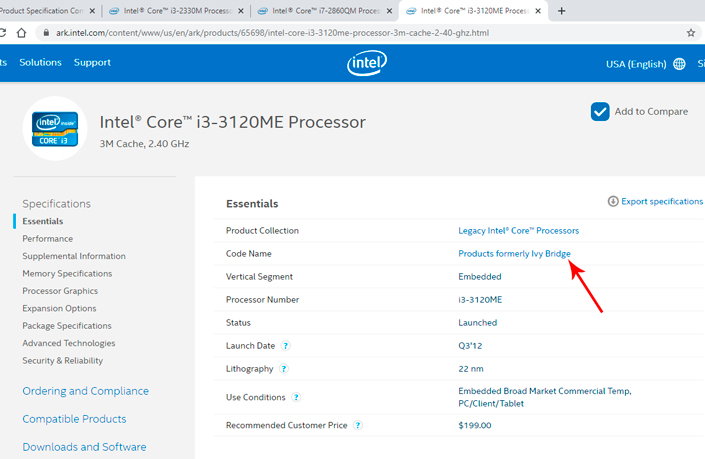Open a new browser tab

coord(561,11)
